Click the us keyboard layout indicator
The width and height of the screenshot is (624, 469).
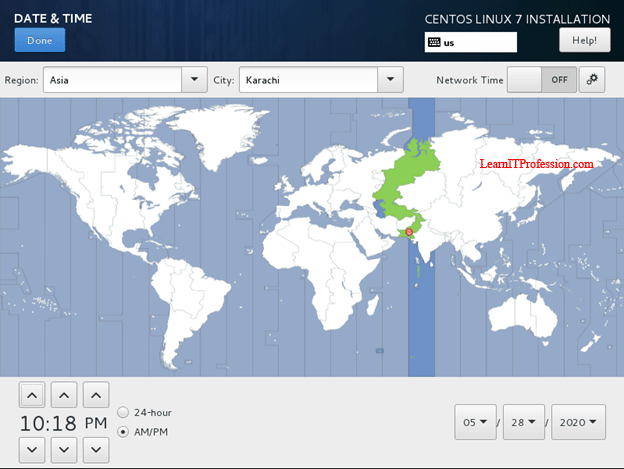coord(470,43)
